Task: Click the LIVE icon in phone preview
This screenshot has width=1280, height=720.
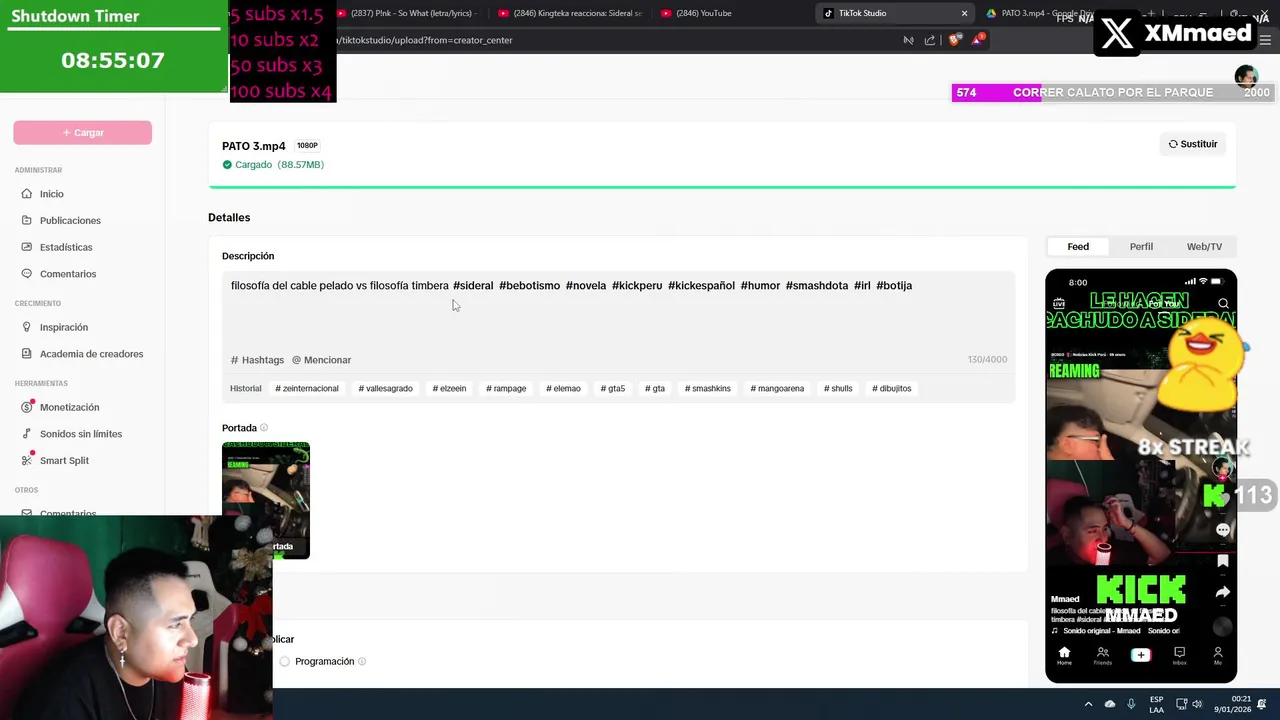Action: pyautogui.click(x=1059, y=303)
